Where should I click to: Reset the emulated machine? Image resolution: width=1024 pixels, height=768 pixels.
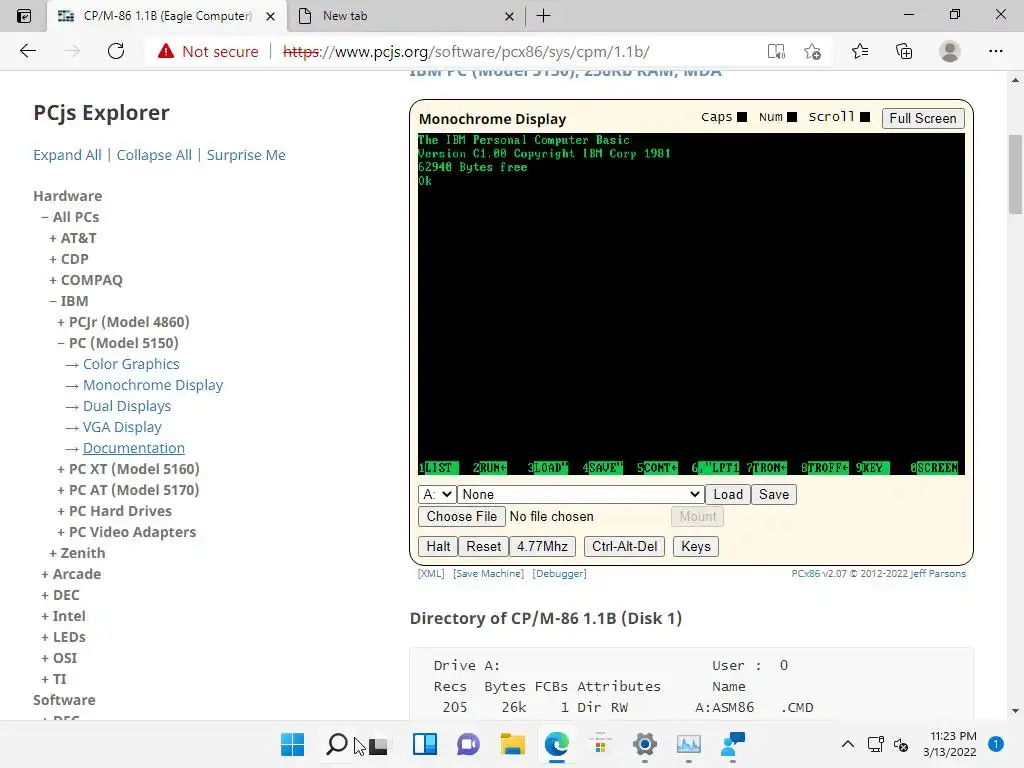pyautogui.click(x=483, y=547)
